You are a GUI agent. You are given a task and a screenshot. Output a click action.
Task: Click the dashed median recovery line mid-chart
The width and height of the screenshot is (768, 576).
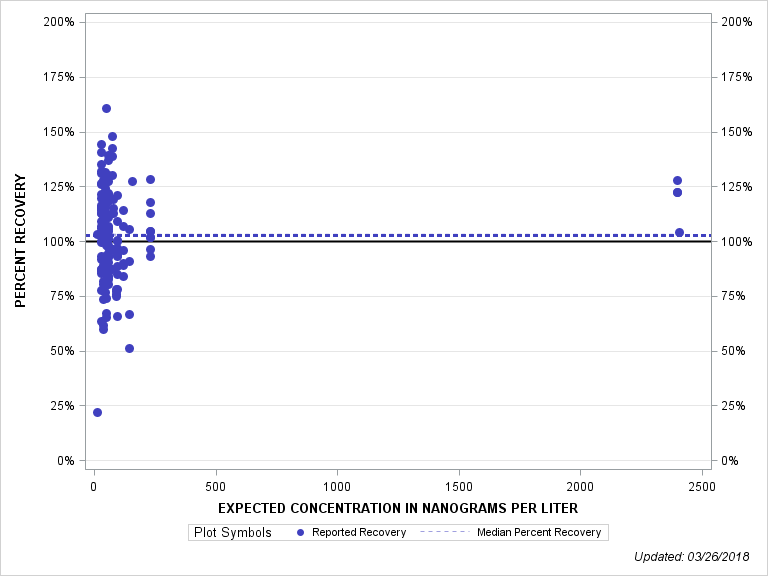[400, 235]
